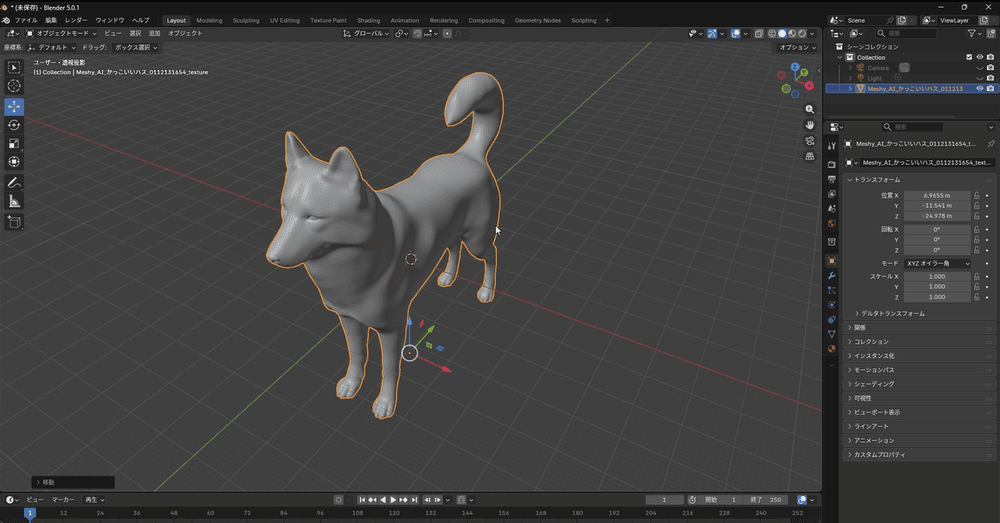
Task: Switch to the Sculpting workspace tab
Action: (x=245, y=20)
